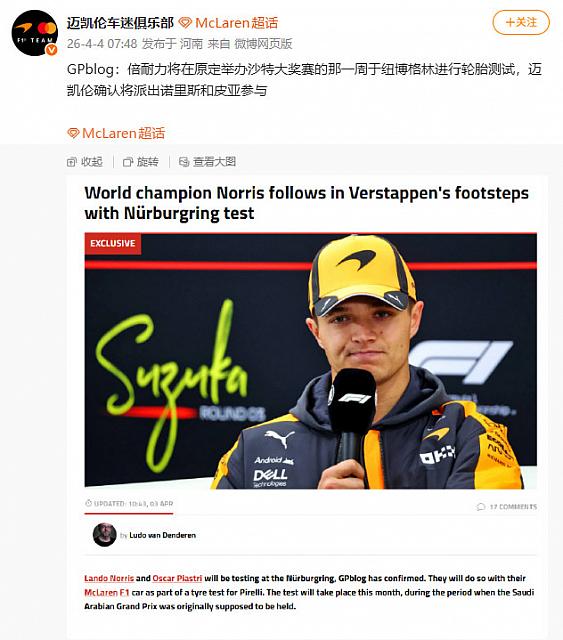
Task: Open the McLaren超话 tag below the post text
Action: pos(123,133)
